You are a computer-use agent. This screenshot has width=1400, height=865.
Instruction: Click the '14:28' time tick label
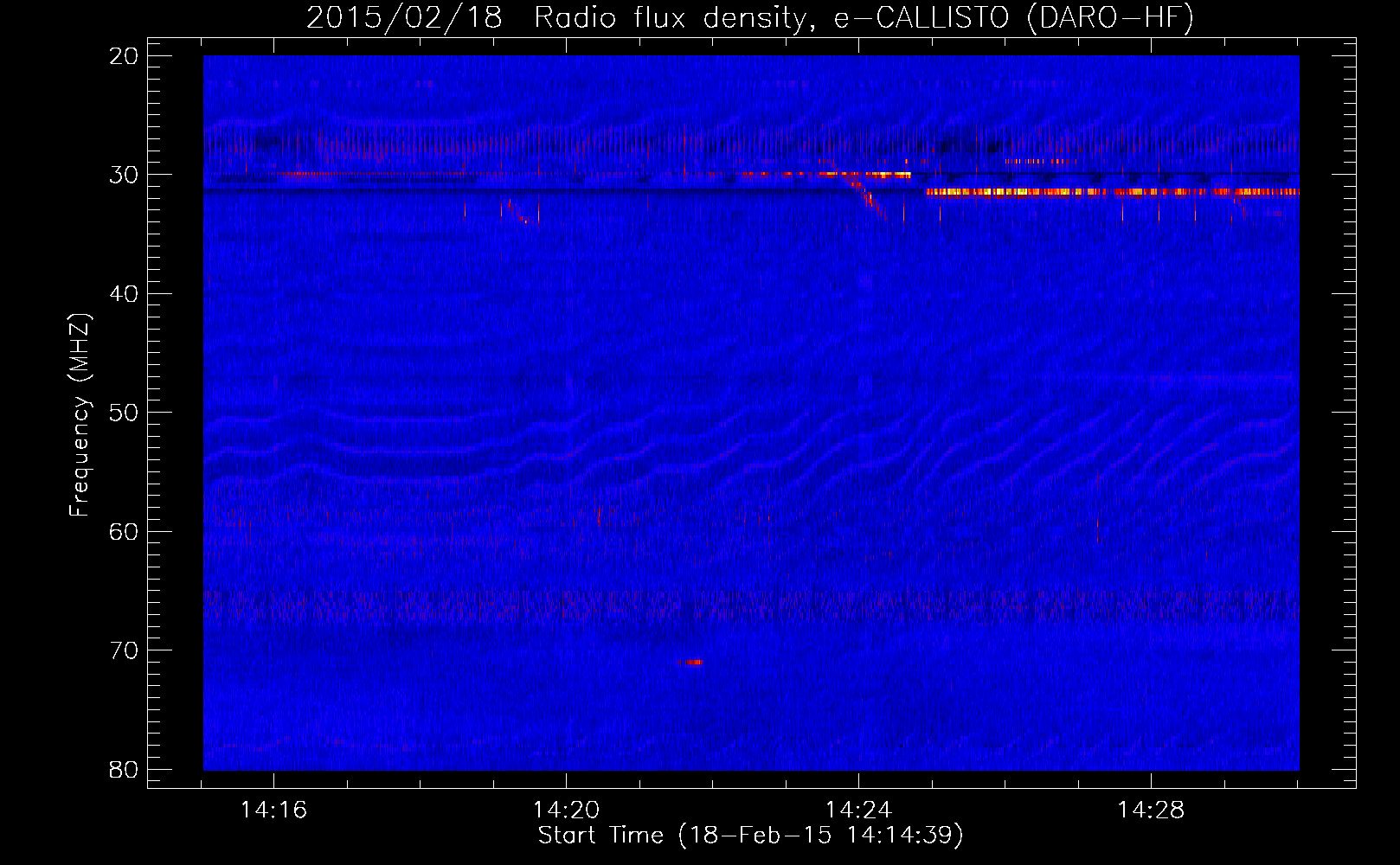coord(1151,811)
